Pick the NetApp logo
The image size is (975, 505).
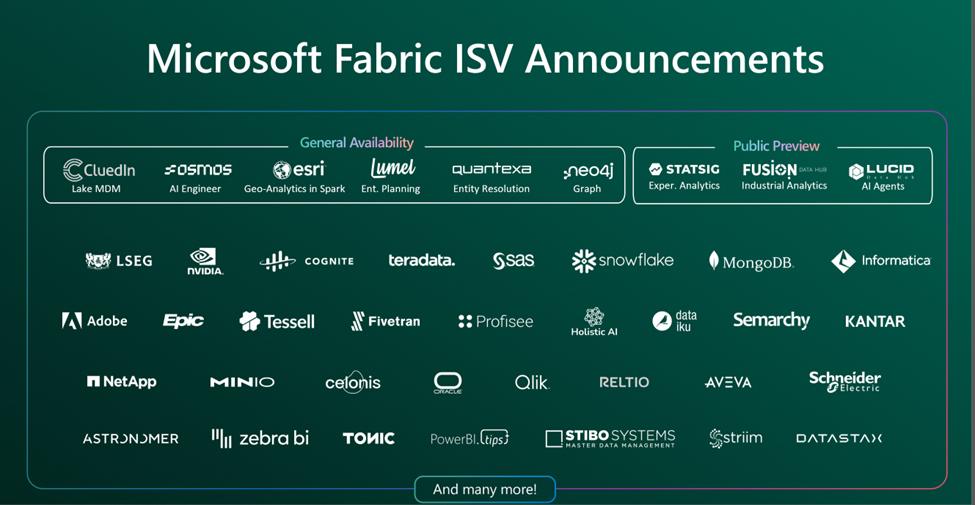click(x=121, y=382)
